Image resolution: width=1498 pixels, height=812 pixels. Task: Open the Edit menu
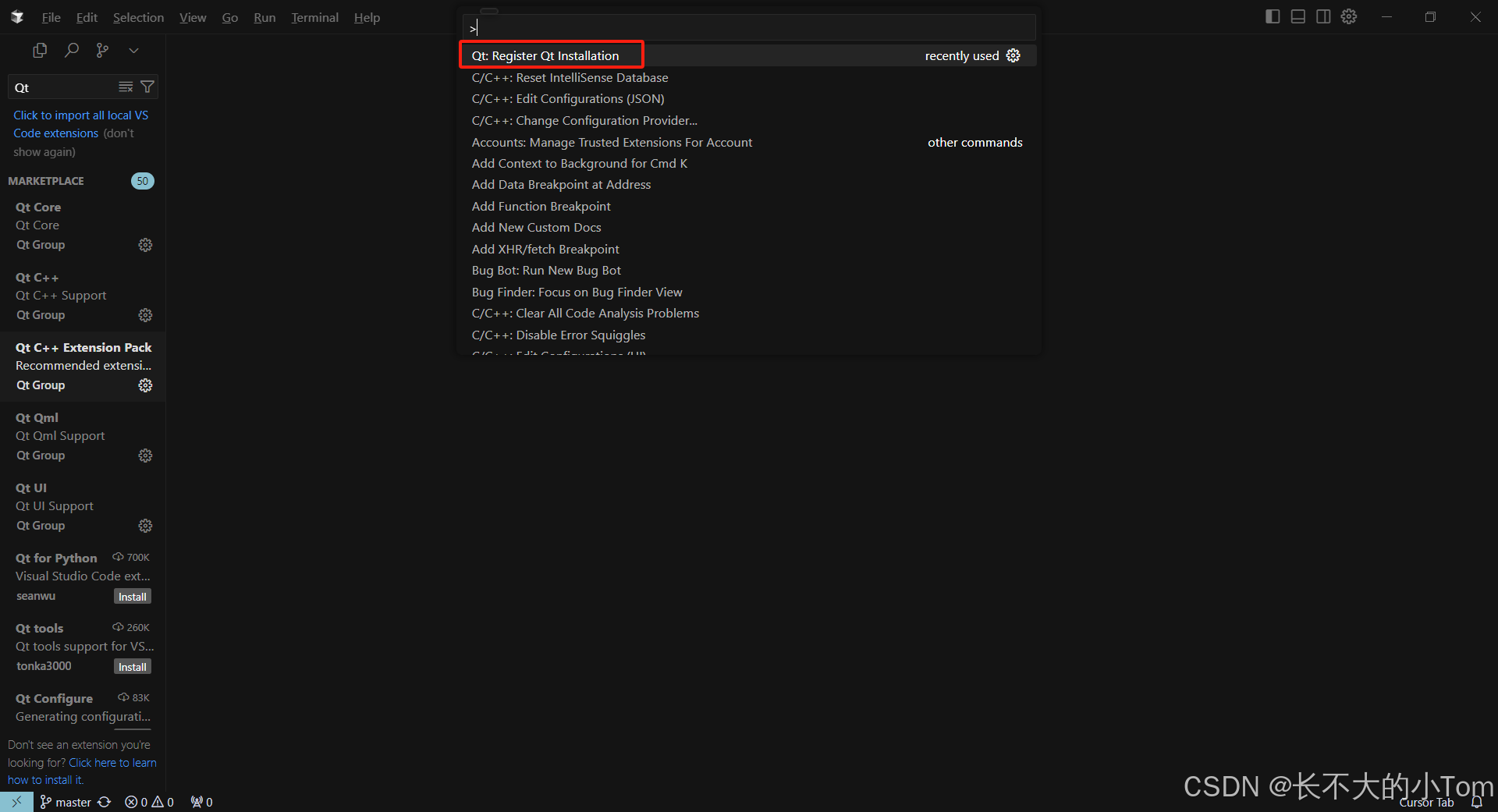87,17
